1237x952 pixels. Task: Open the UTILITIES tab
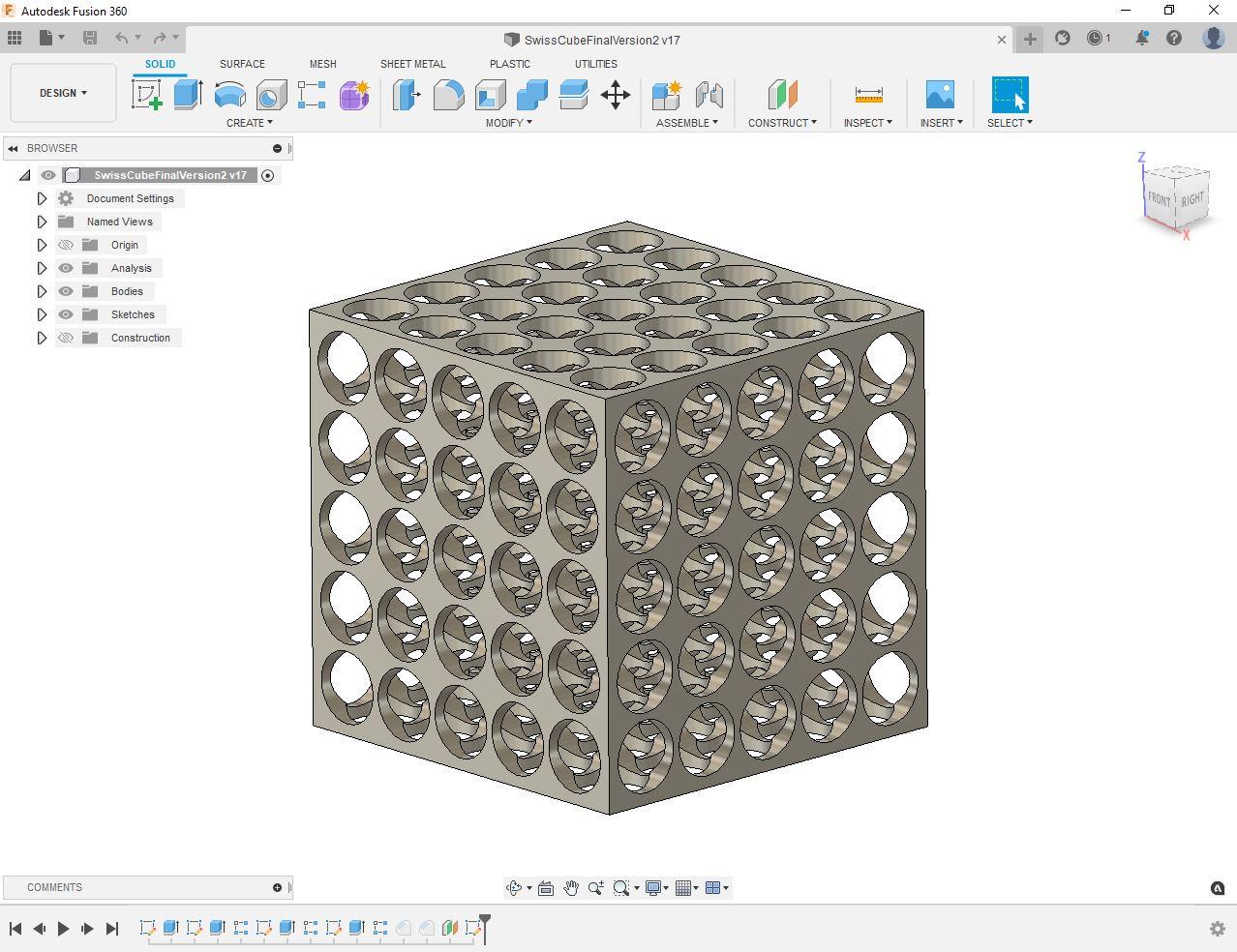[x=595, y=63]
